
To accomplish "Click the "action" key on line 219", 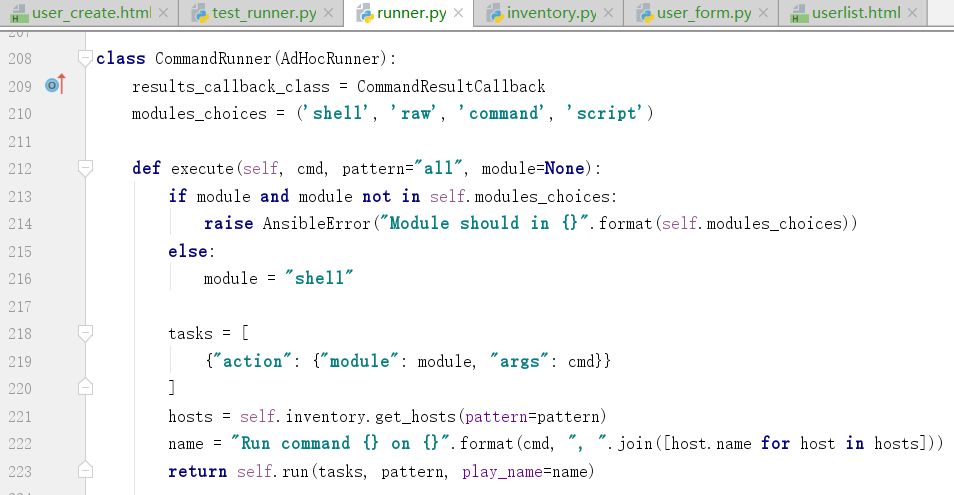I will [x=252, y=361].
